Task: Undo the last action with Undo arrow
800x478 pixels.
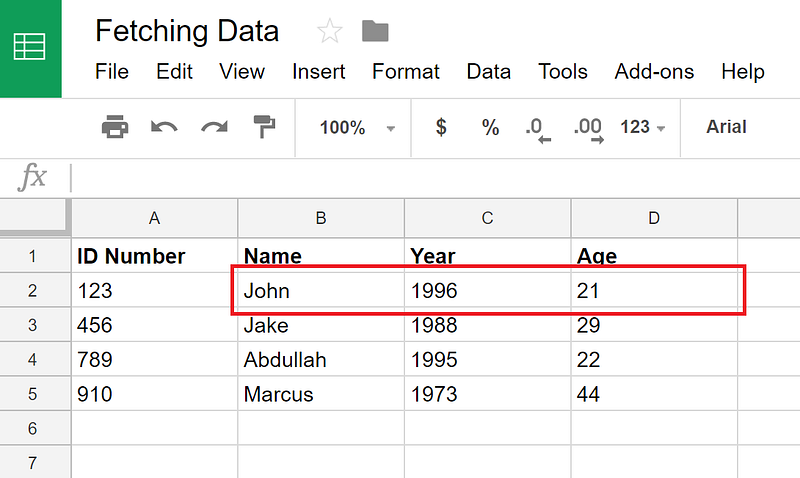Action: tap(164, 128)
